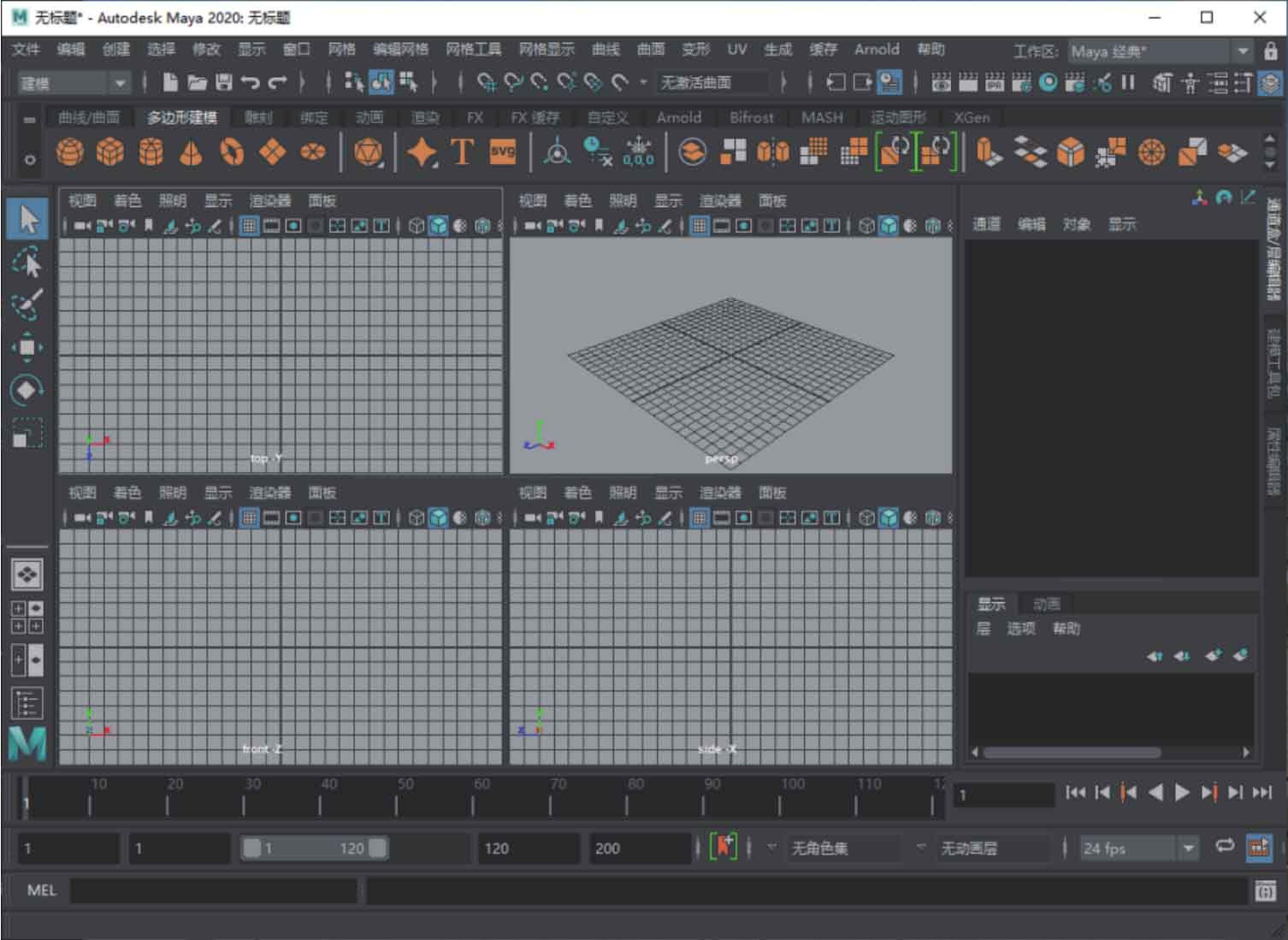Switch to the MASH shelf tab
This screenshot has height=940, width=1288.
822,117
